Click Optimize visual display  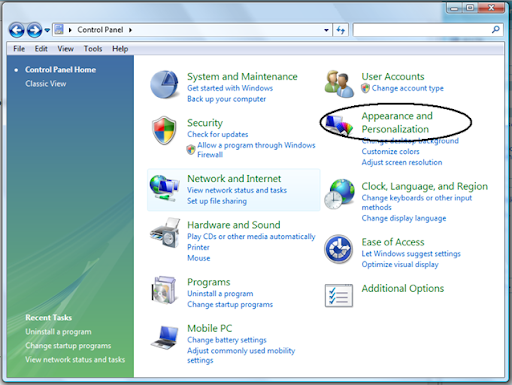coord(400,264)
